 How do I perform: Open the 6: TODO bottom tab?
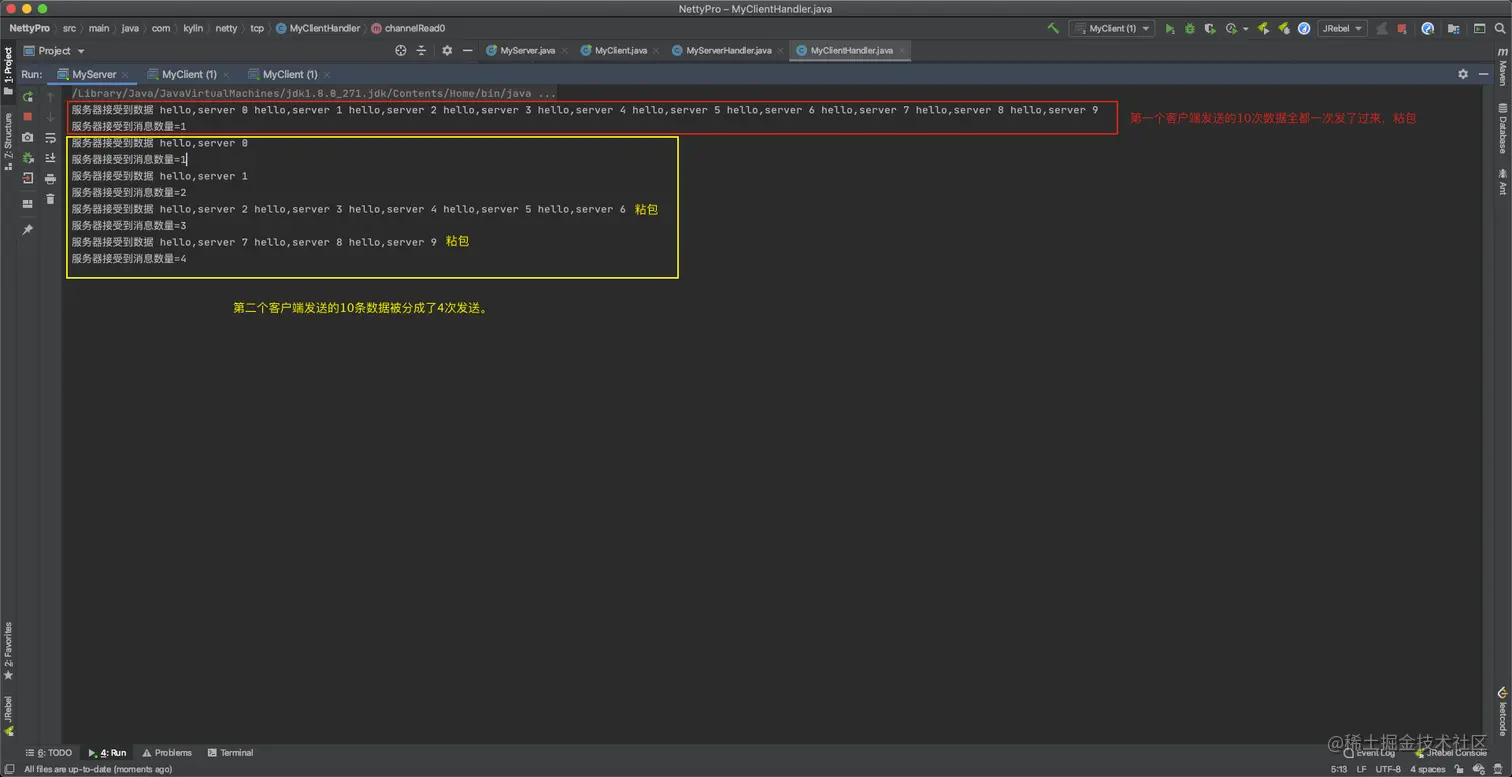coord(49,753)
